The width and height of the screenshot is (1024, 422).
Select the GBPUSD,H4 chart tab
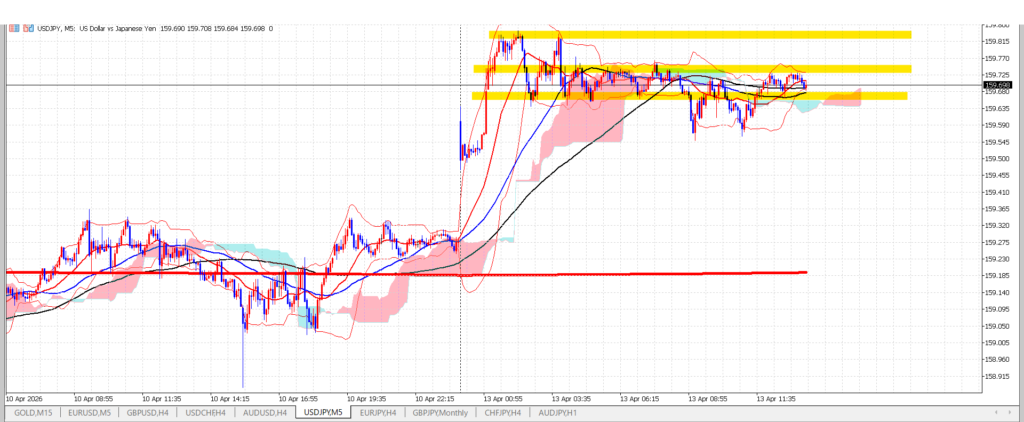(150, 411)
